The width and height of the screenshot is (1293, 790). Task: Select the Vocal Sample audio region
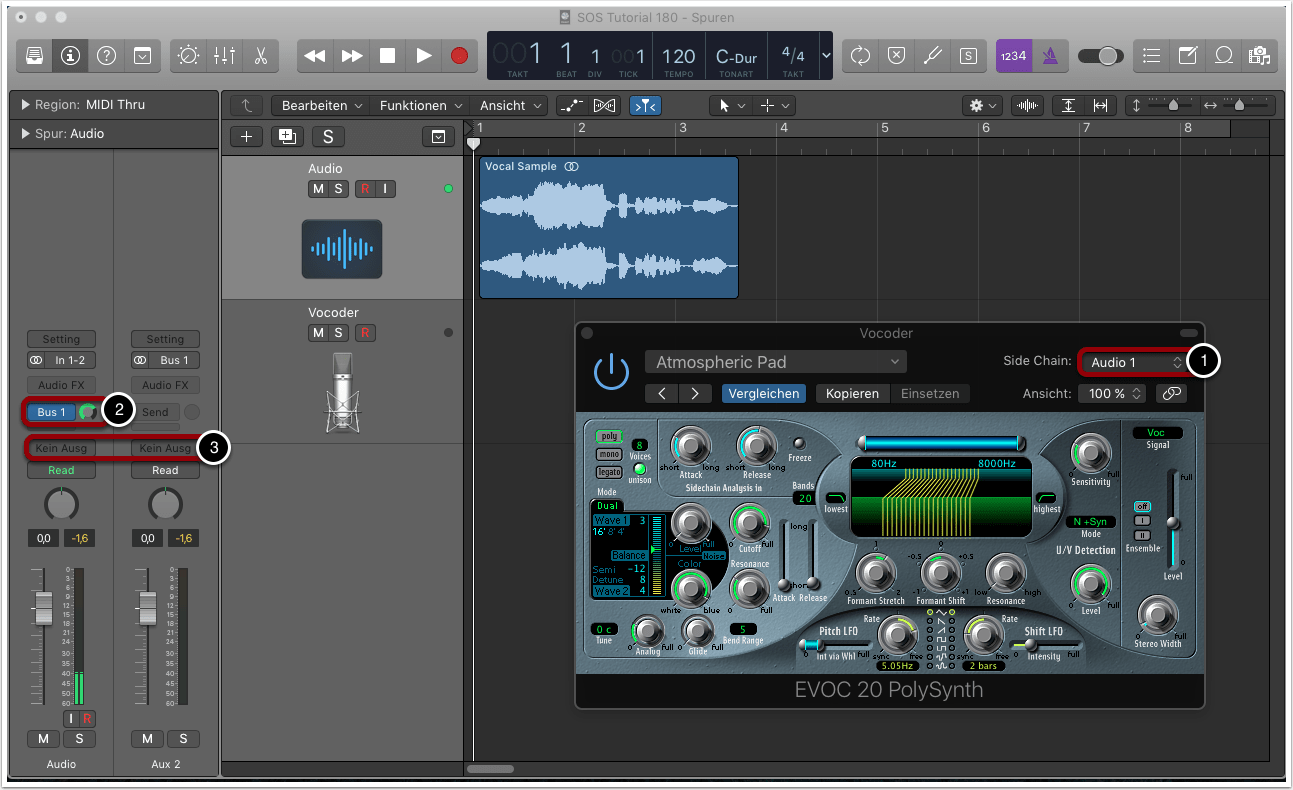pyautogui.click(x=608, y=230)
